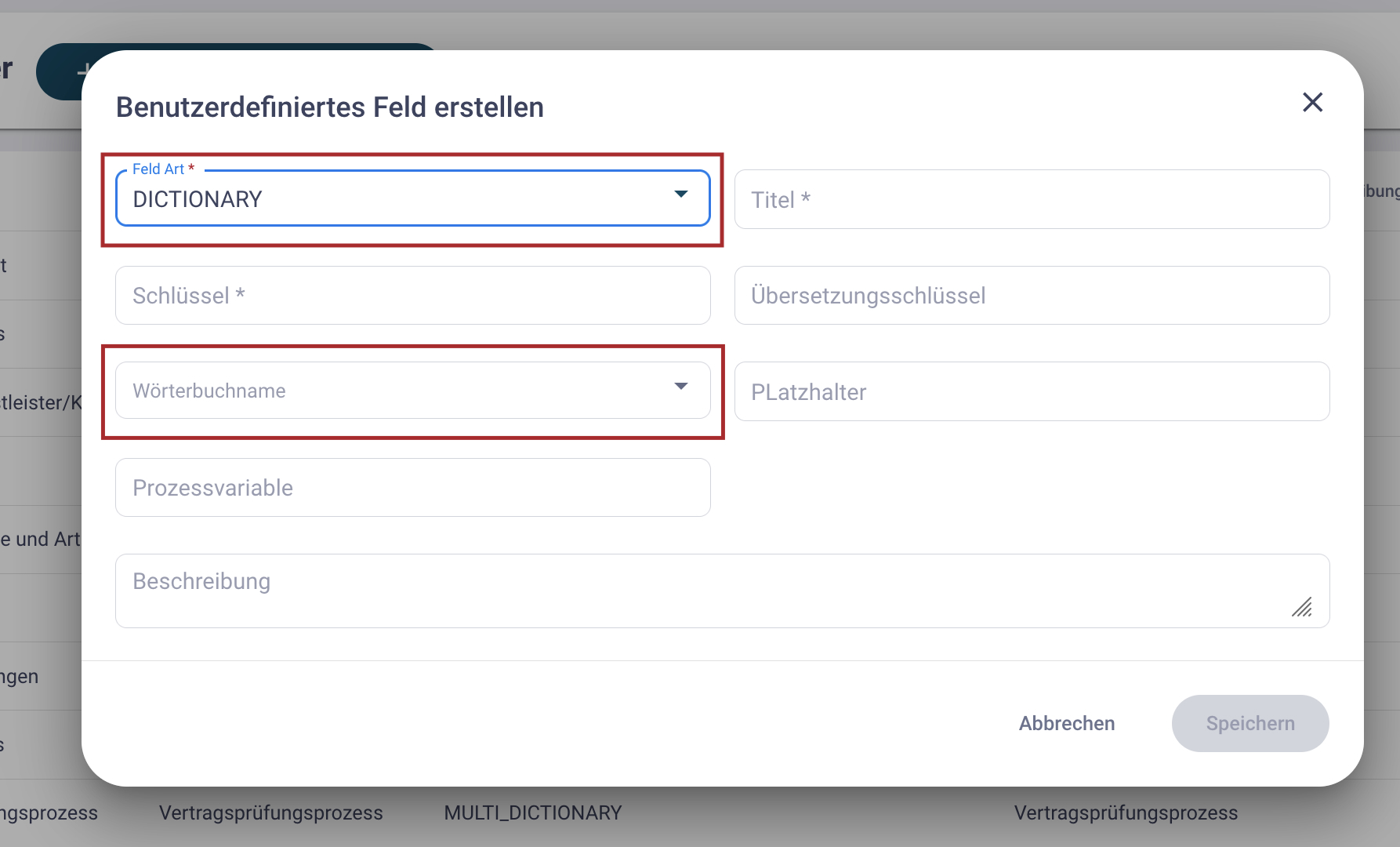The height and width of the screenshot is (847, 1400).
Task: Focus the PLatzhalter input field
Action: 1032,391
